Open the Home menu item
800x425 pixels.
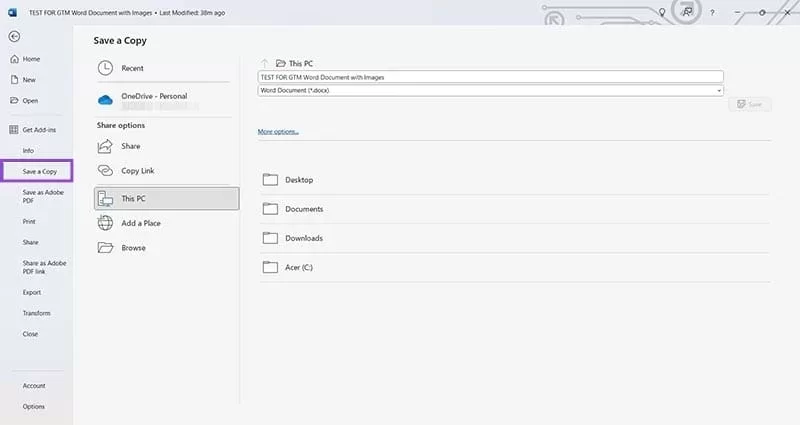pos(31,59)
